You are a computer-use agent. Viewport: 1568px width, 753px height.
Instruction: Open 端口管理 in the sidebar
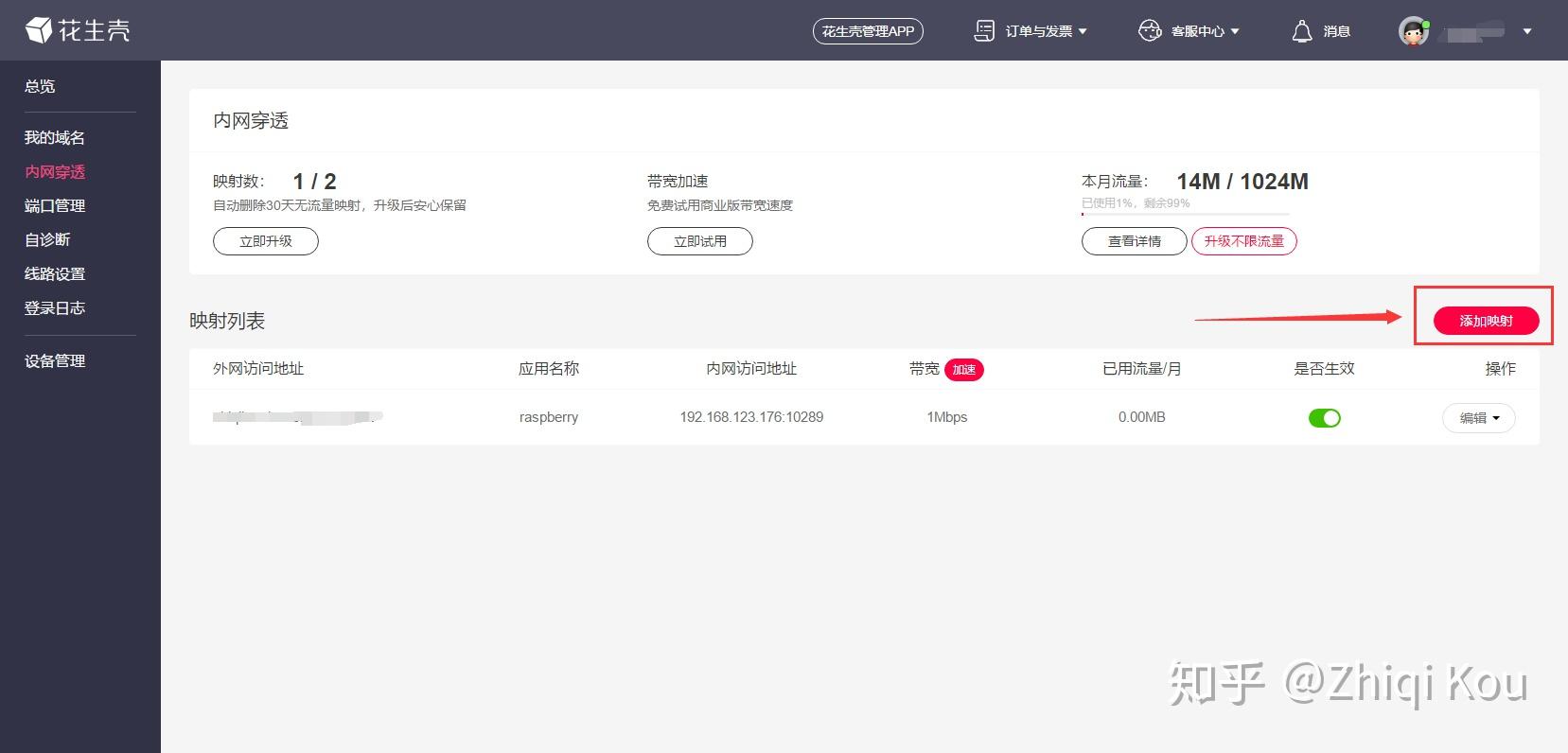(x=55, y=206)
